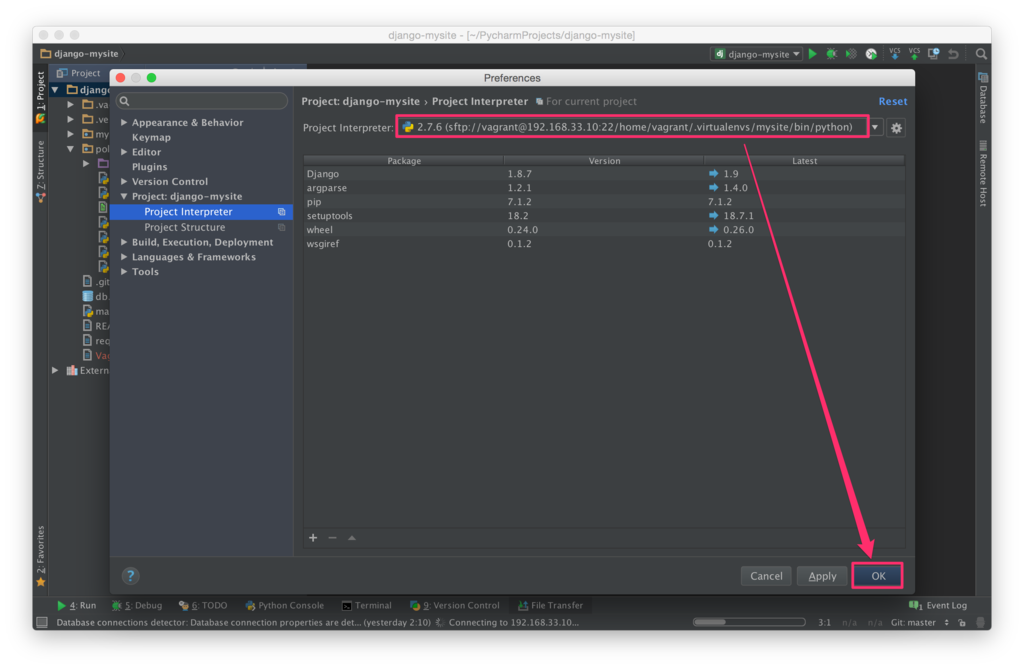This screenshot has height=669, width=1024.
Task: Open the 4: Run tool window
Action: pos(76,606)
